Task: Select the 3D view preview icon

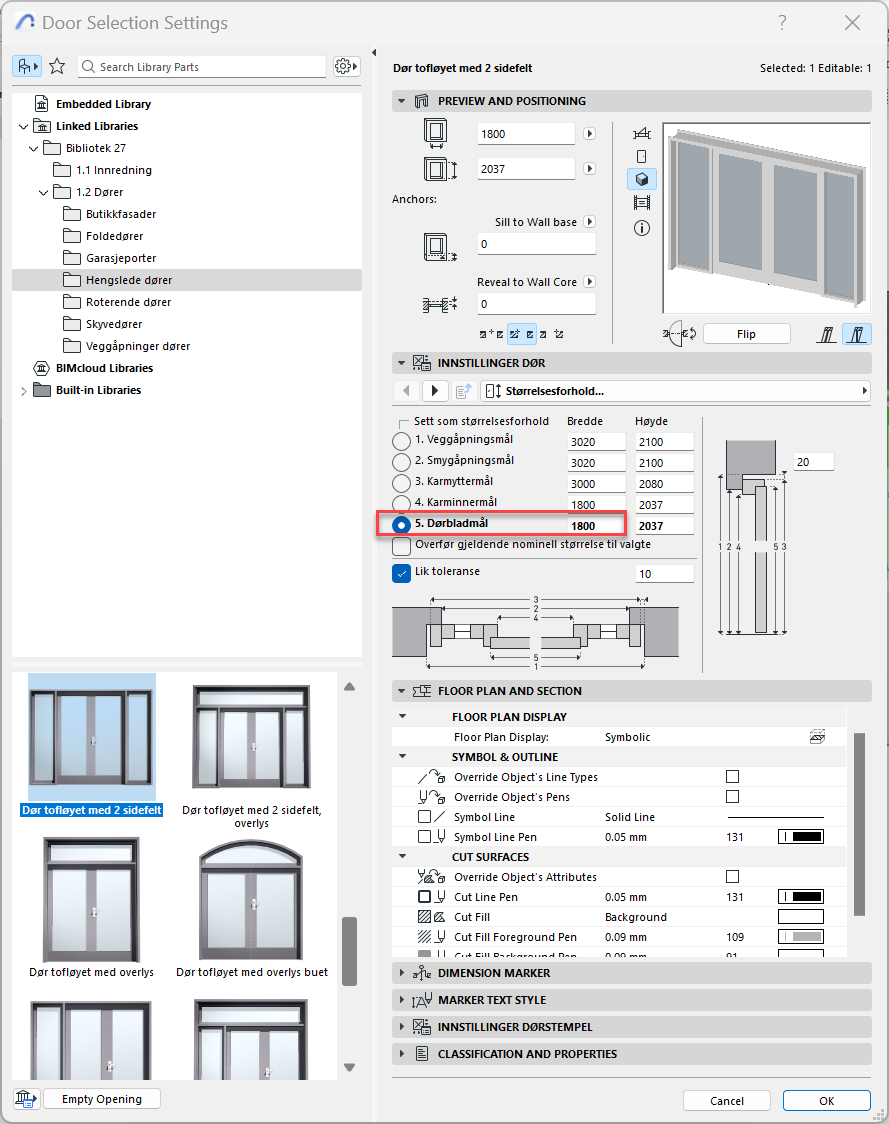Action: pyautogui.click(x=642, y=179)
